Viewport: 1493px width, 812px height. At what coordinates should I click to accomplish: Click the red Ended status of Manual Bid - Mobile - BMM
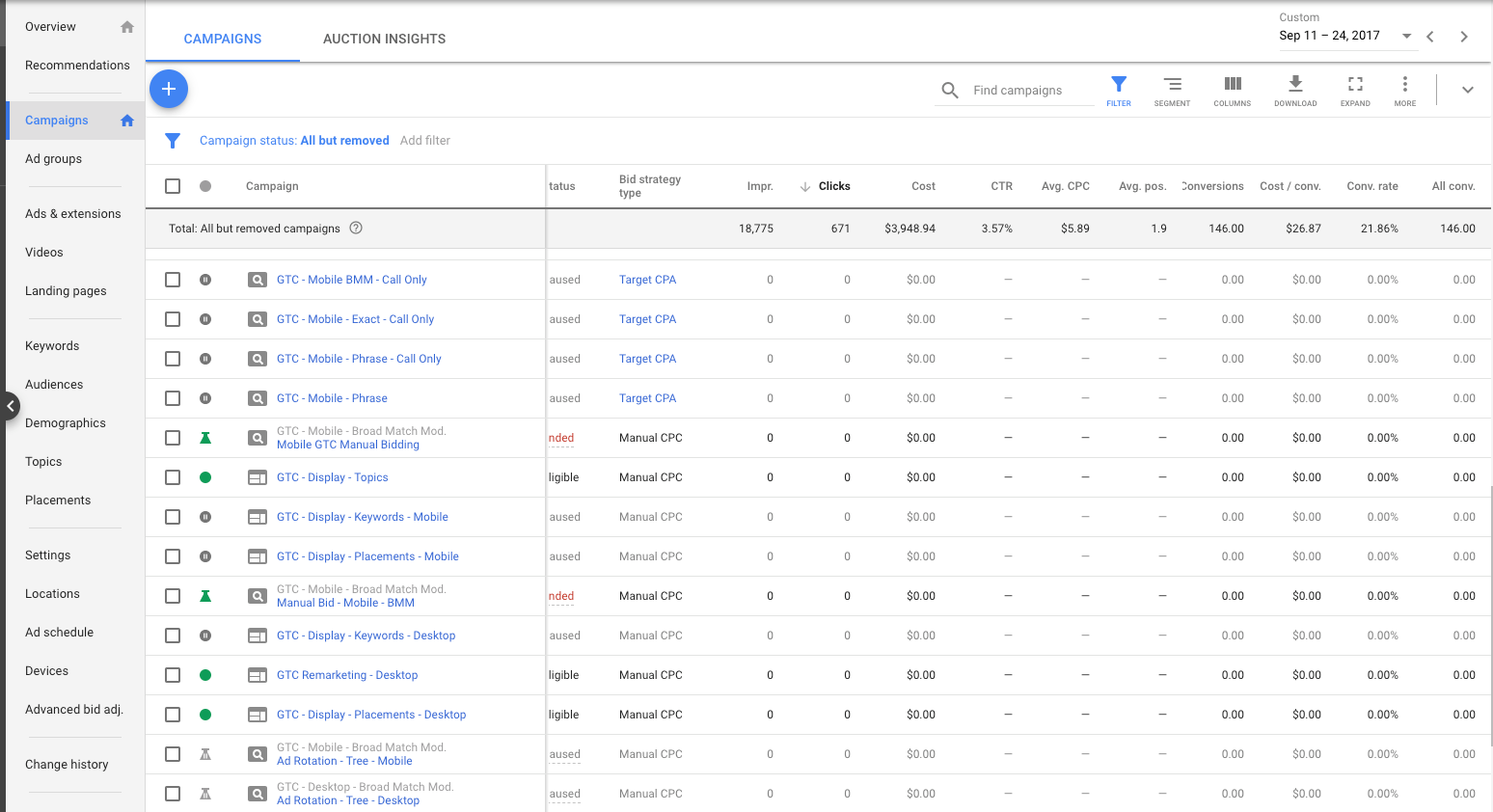click(561, 596)
